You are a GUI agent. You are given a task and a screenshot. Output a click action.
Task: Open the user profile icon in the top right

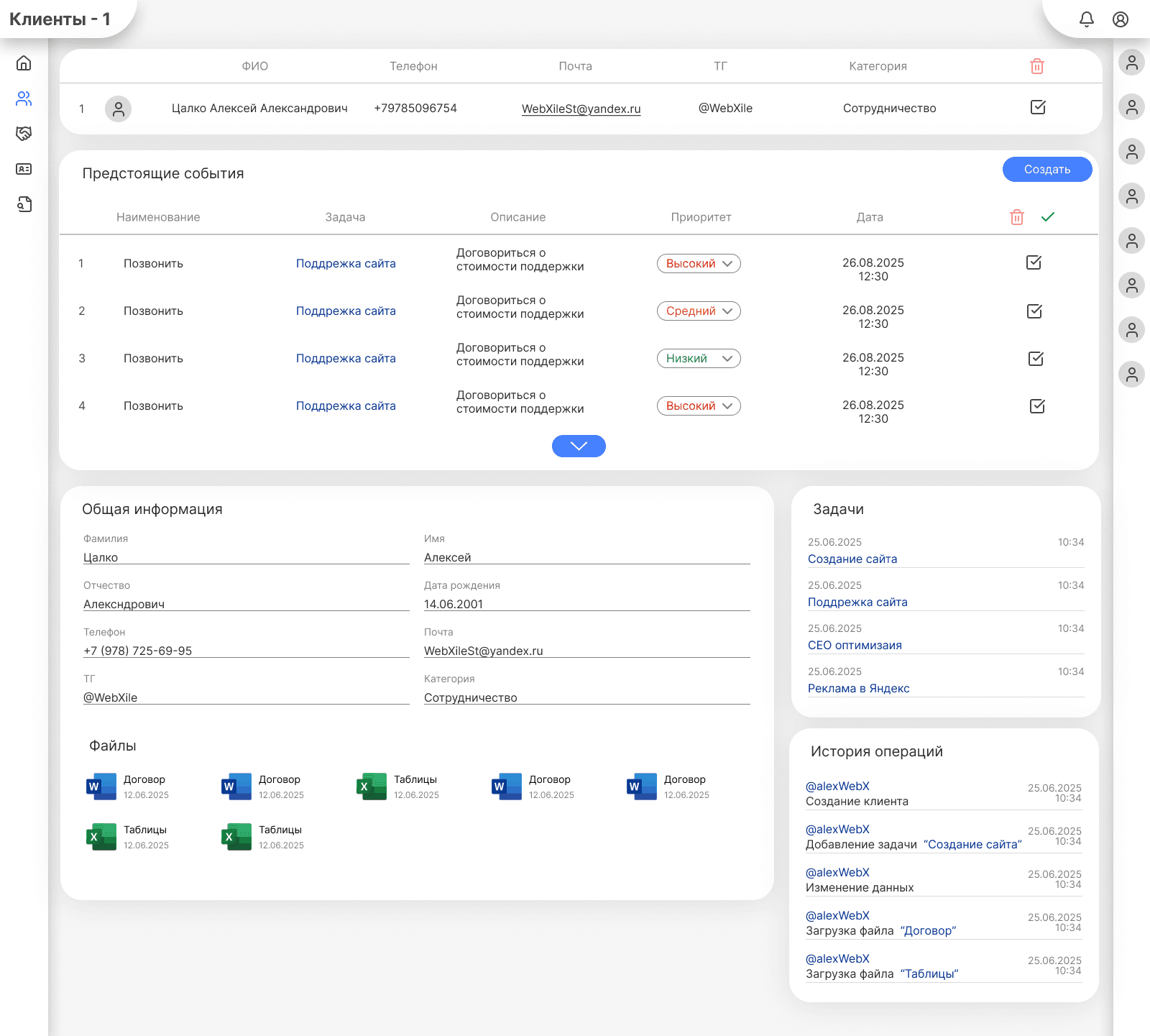click(x=1120, y=19)
